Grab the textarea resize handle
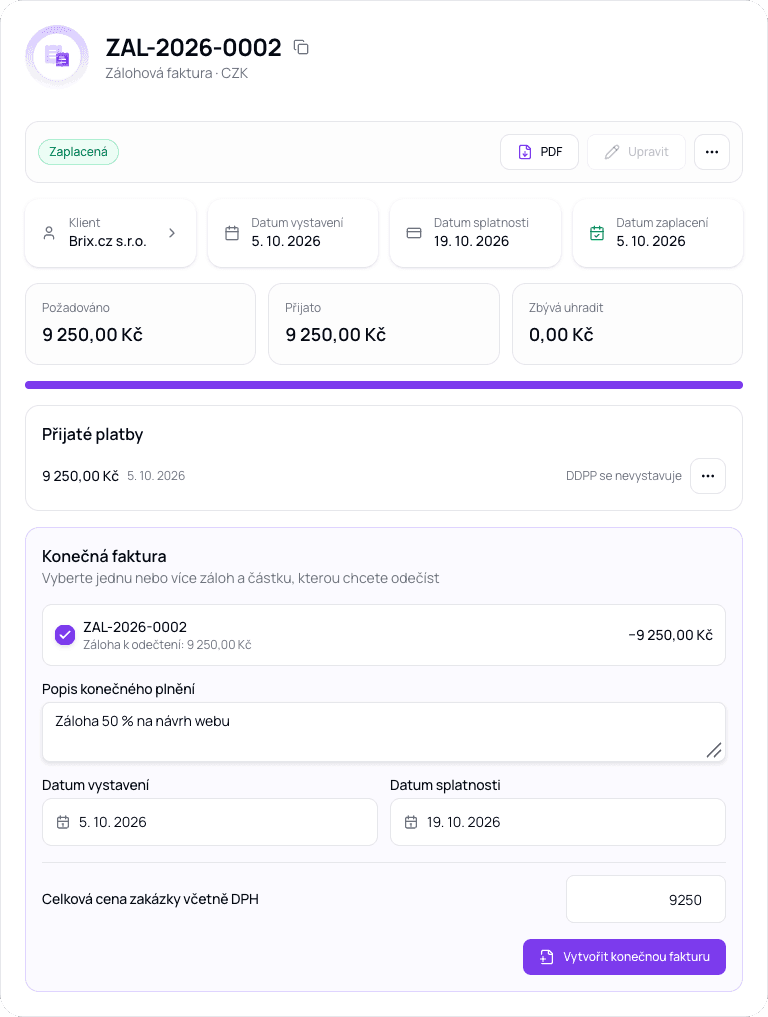This screenshot has height=1017, width=768. tap(714, 750)
